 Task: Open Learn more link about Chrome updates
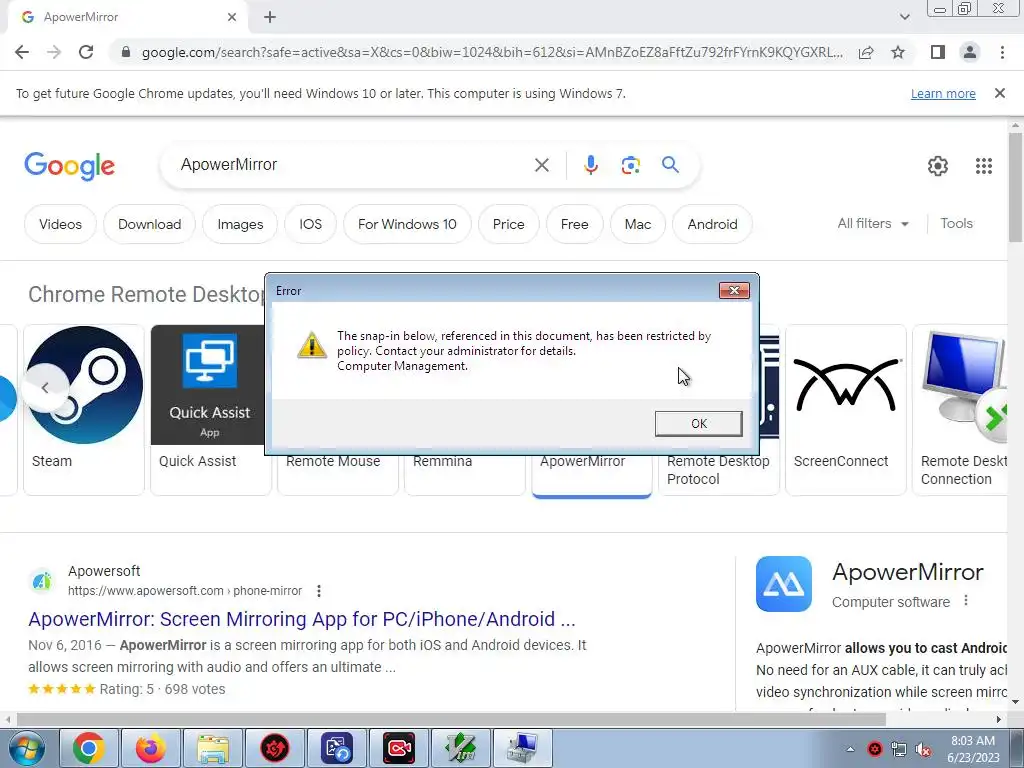[x=943, y=93]
